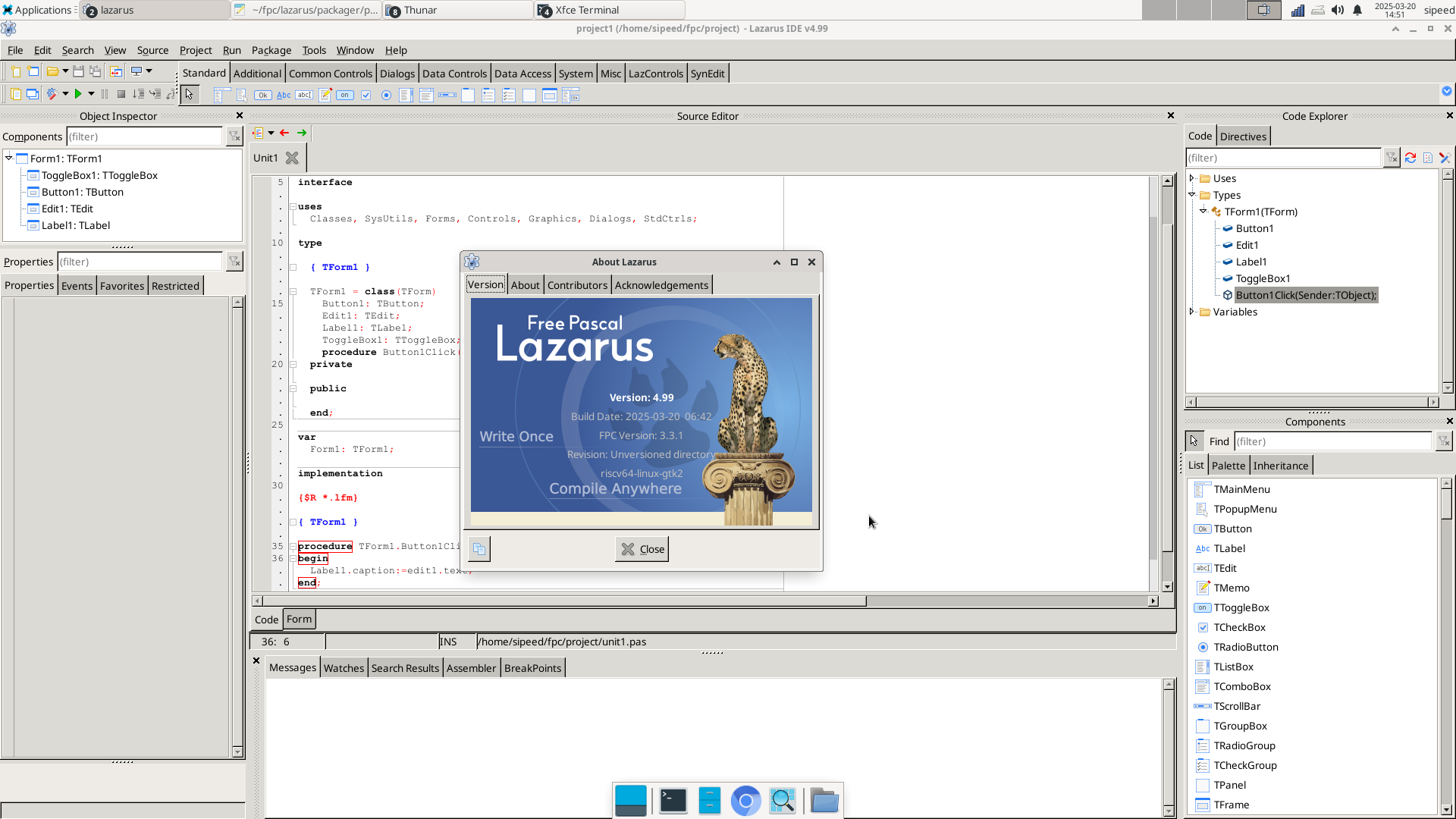Click the green Run button in toolbar
The width and height of the screenshot is (1456, 819).
pos(77,94)
